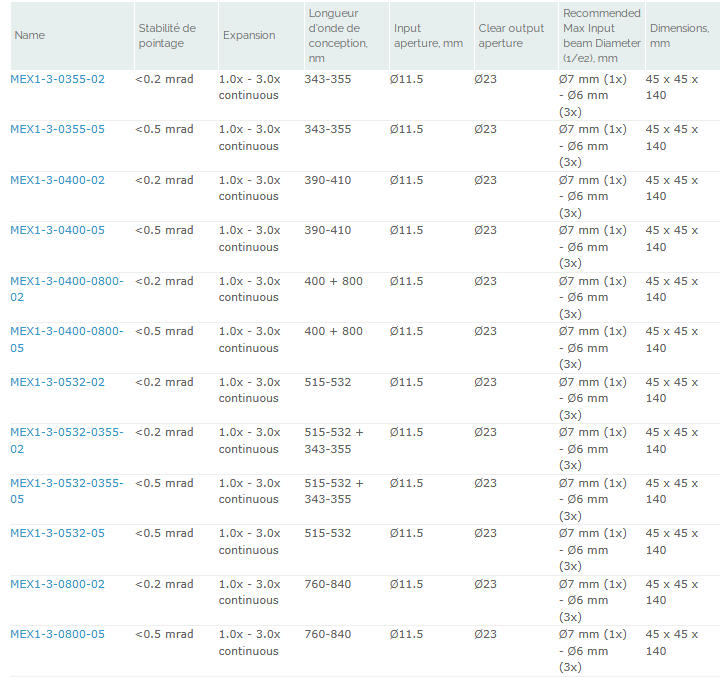Click the Recommended Max Input beam Diameter header
720x677 pixels.
601,36
